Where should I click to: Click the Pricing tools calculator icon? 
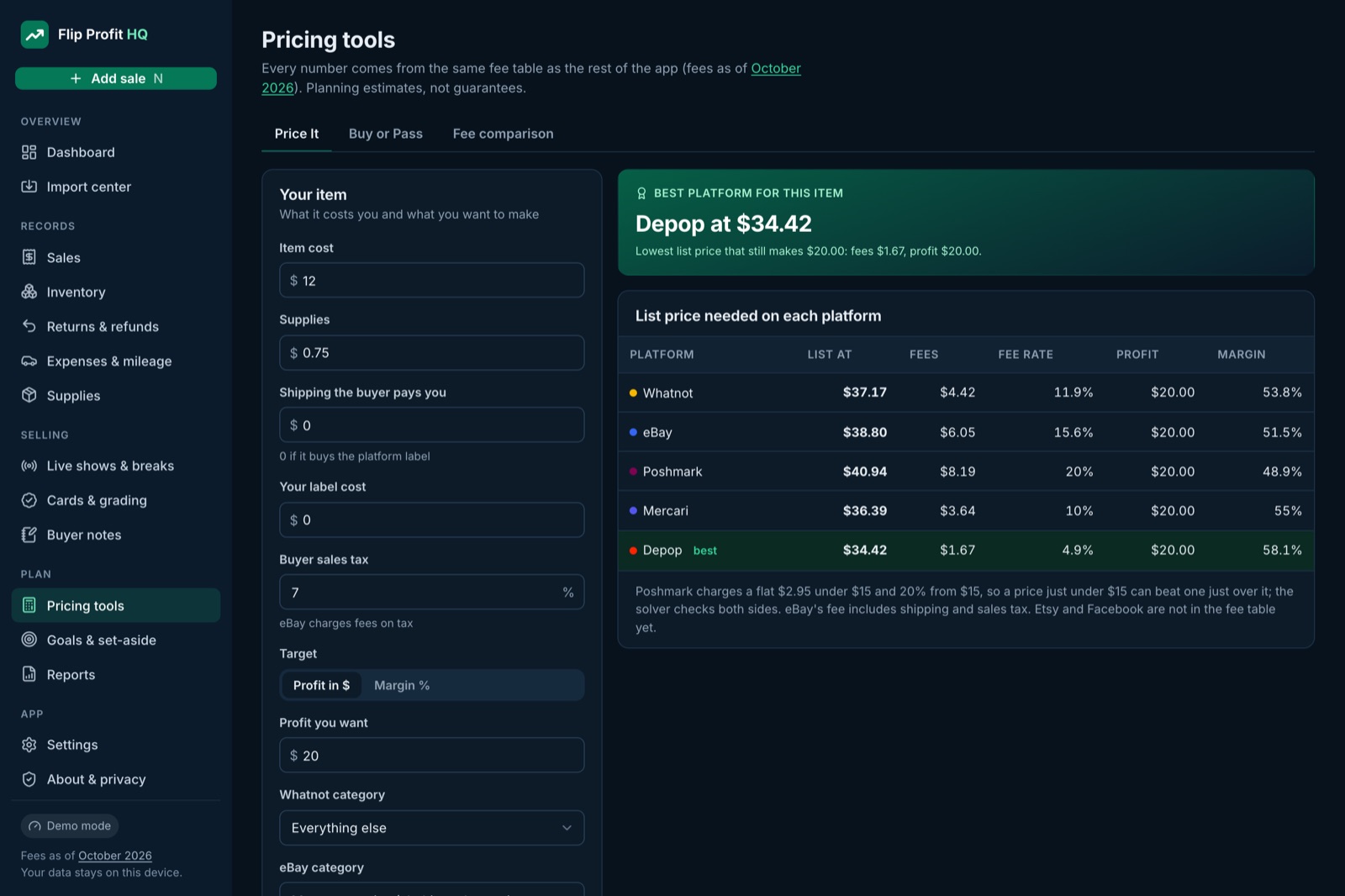pos(29,605)
